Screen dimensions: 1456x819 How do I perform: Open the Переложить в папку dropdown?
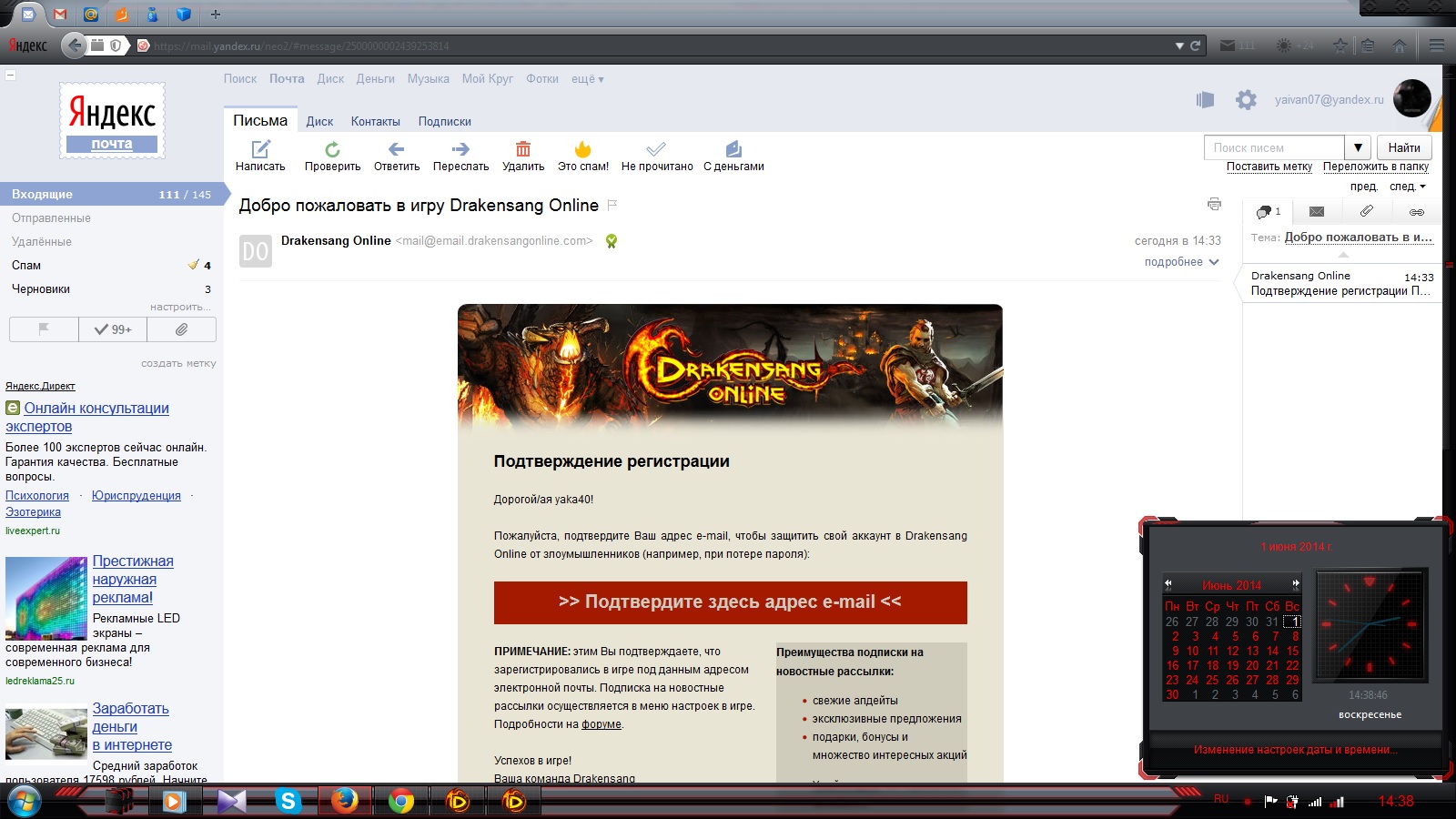pyautogui.click(x=1376, y=167)
